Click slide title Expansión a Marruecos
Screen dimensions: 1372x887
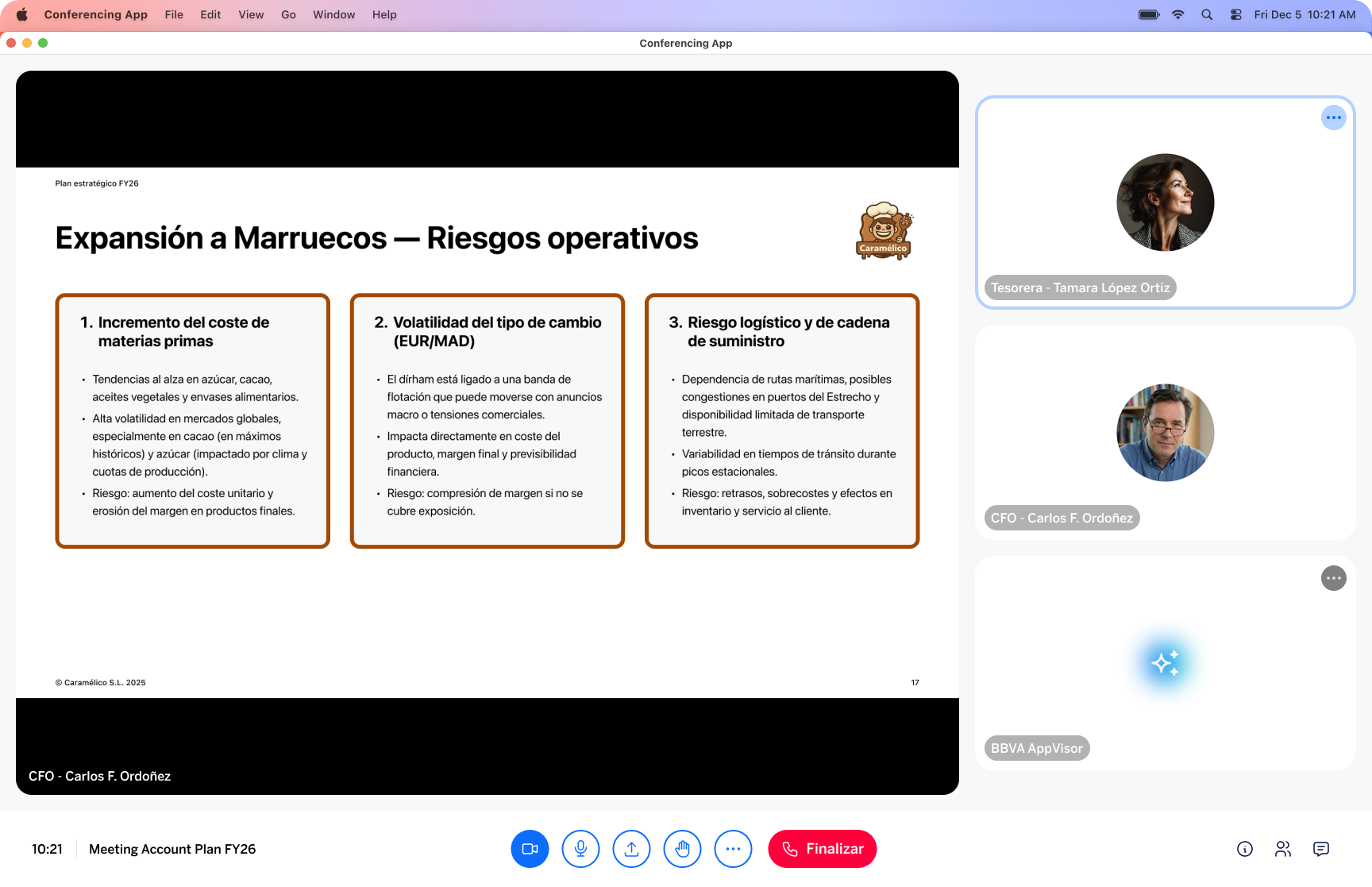point(376,238)
